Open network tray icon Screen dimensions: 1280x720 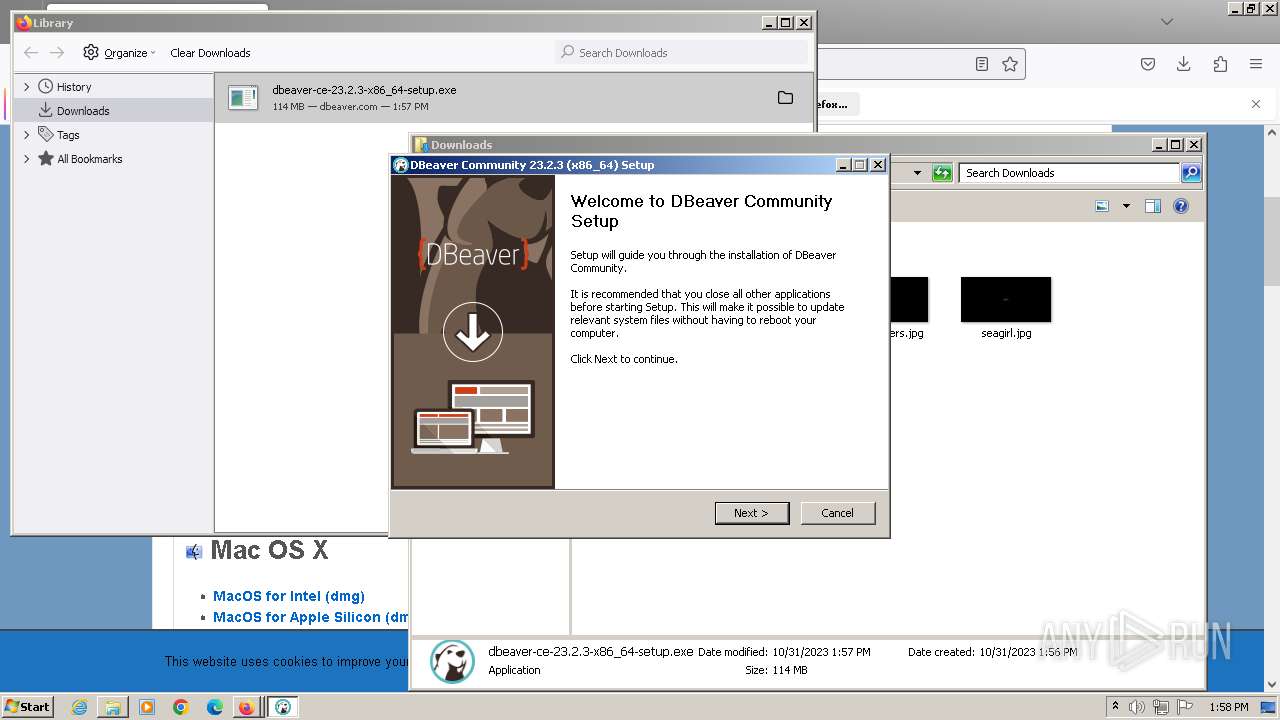[x=1161, y=707]
